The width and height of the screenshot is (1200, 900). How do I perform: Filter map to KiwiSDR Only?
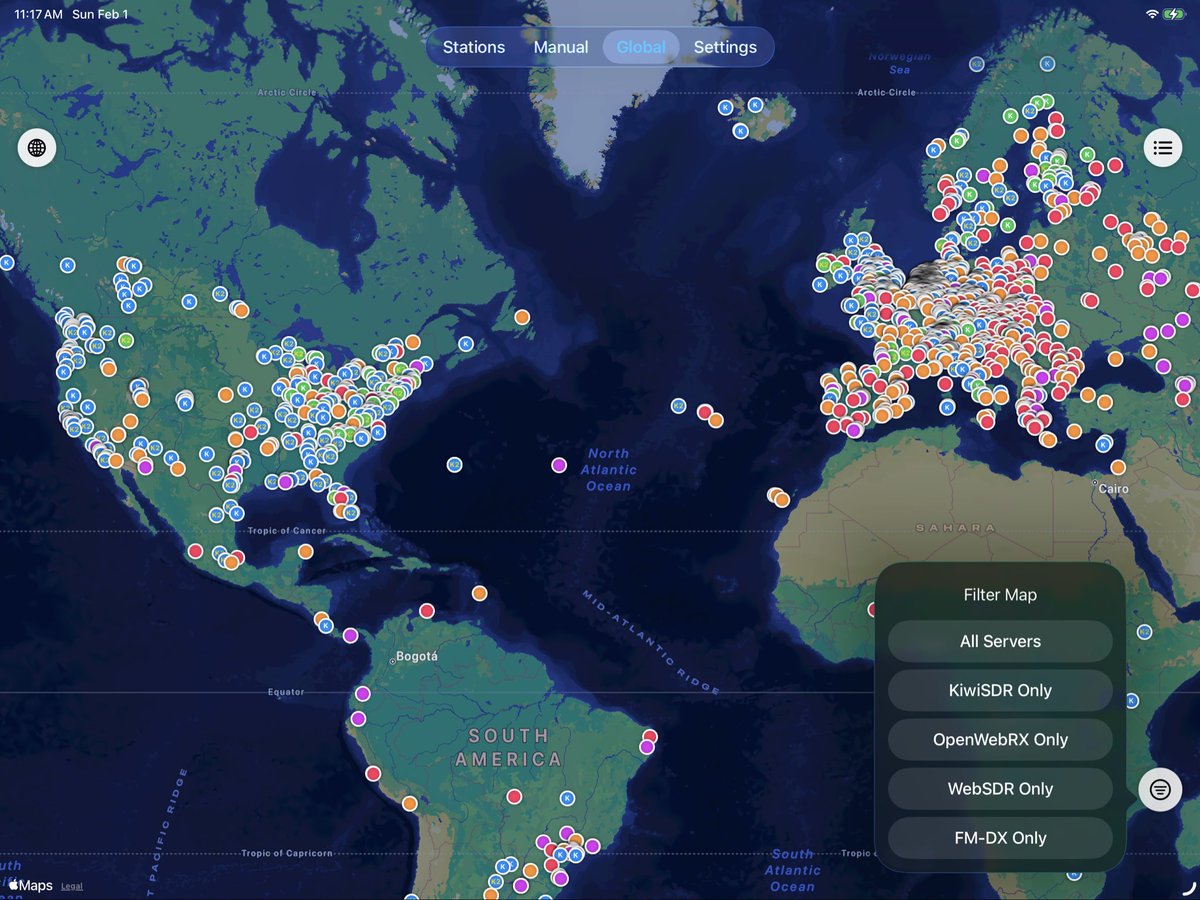1000,690
